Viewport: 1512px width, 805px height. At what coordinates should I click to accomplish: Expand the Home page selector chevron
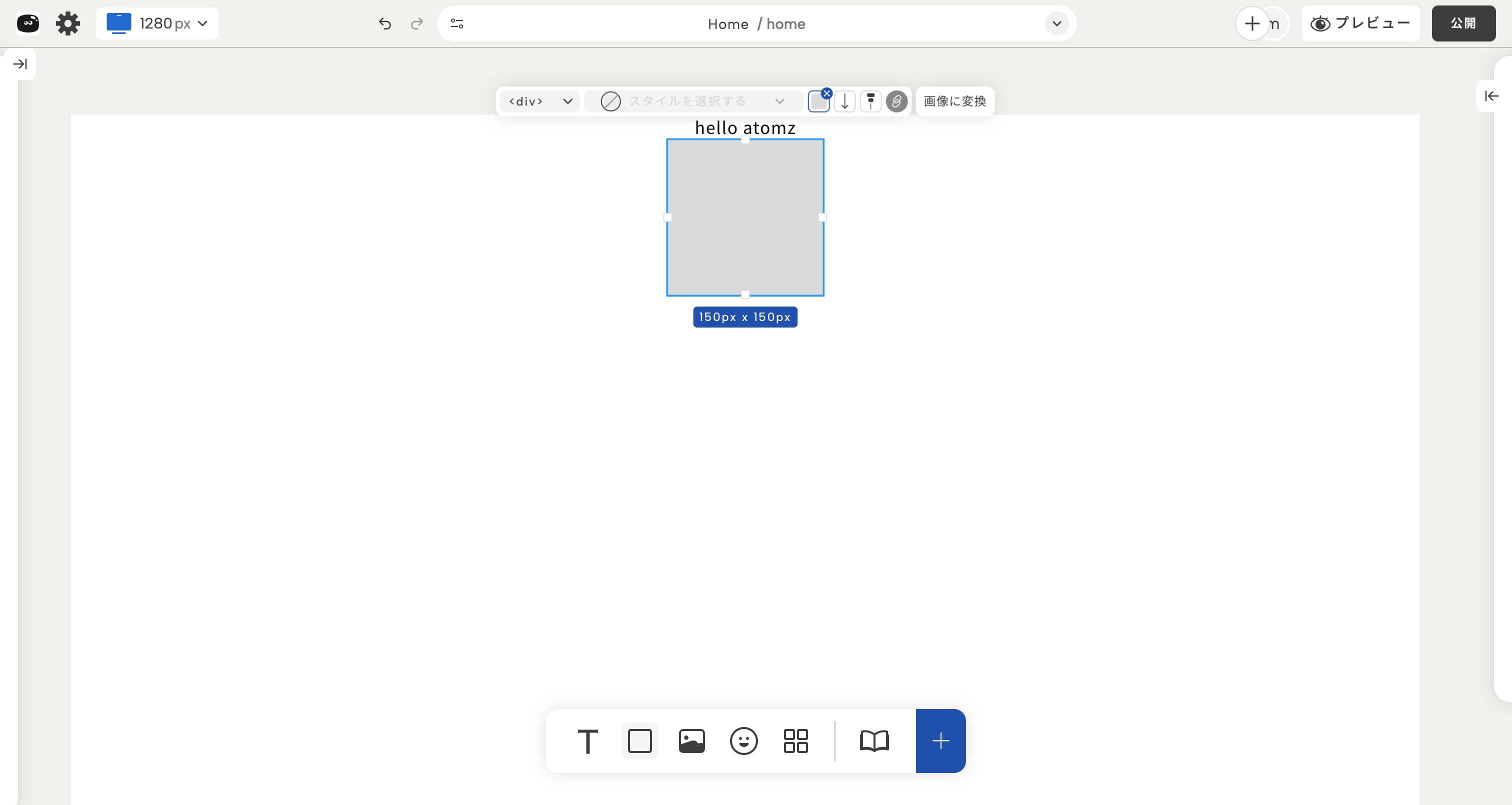tap(1056, 23)
